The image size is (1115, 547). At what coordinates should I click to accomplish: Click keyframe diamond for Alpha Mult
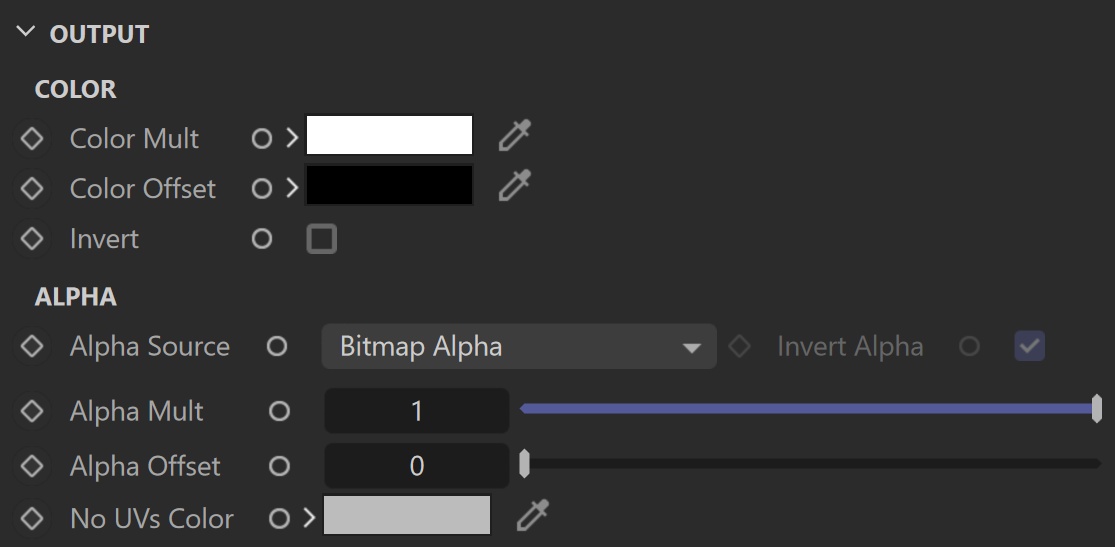[x=32, y=411]
